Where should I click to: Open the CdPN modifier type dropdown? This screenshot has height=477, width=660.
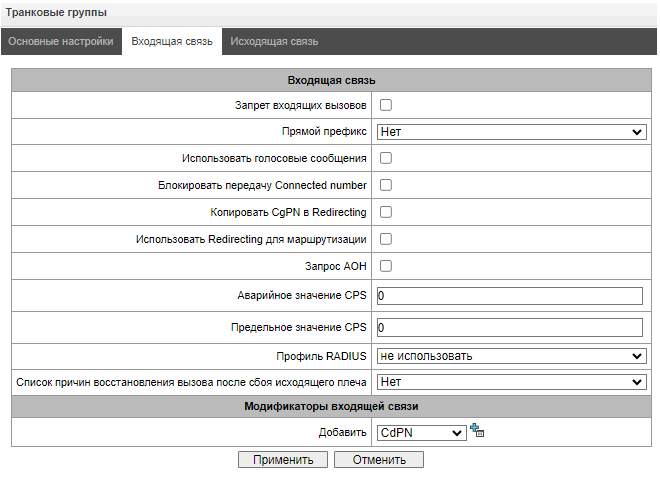click(x=422, y=432)
